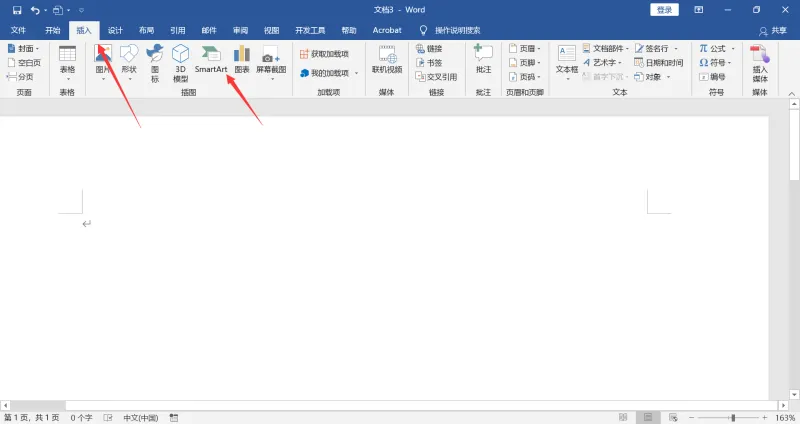Add a 批注 comment
The height and width of the screenshot is (424, 800).
[483, 59]
